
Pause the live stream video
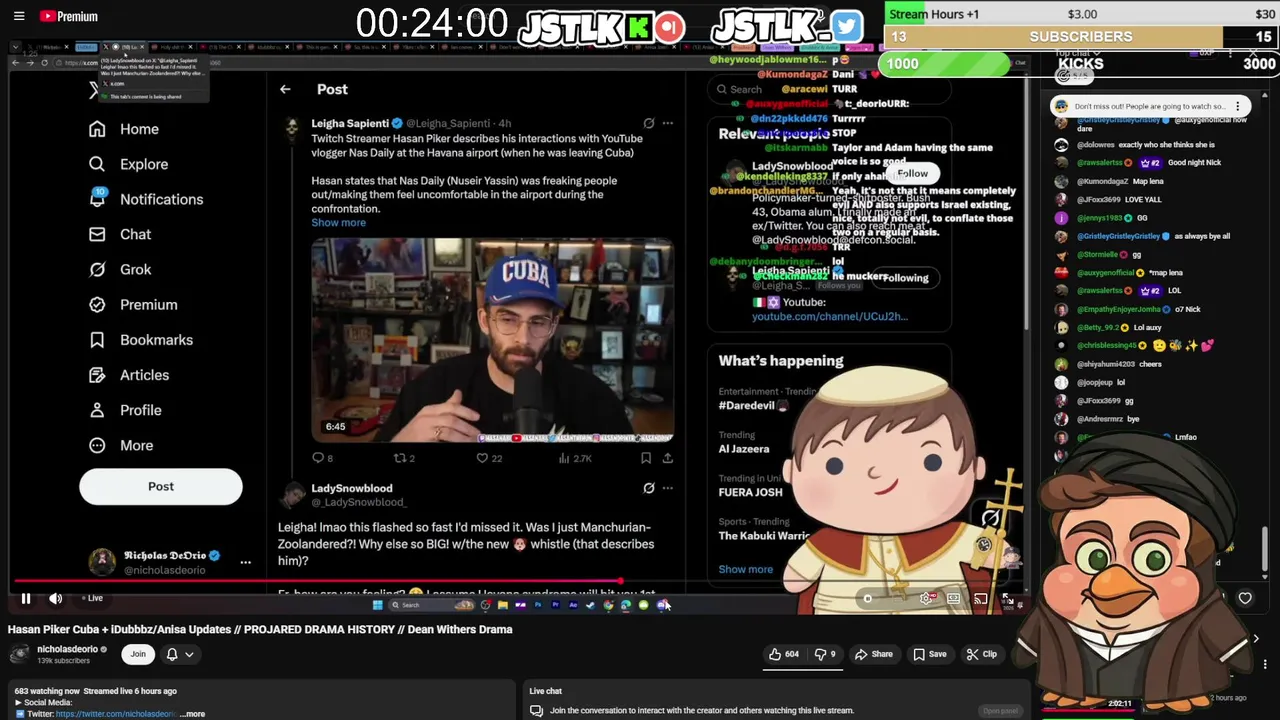click(x=26, y=598)
